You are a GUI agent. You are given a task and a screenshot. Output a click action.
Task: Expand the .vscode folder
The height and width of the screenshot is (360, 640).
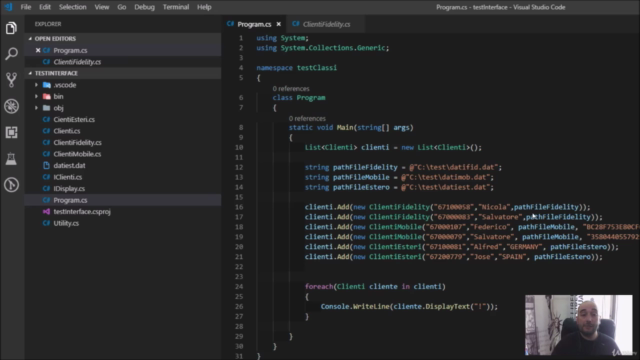(36, 85)
